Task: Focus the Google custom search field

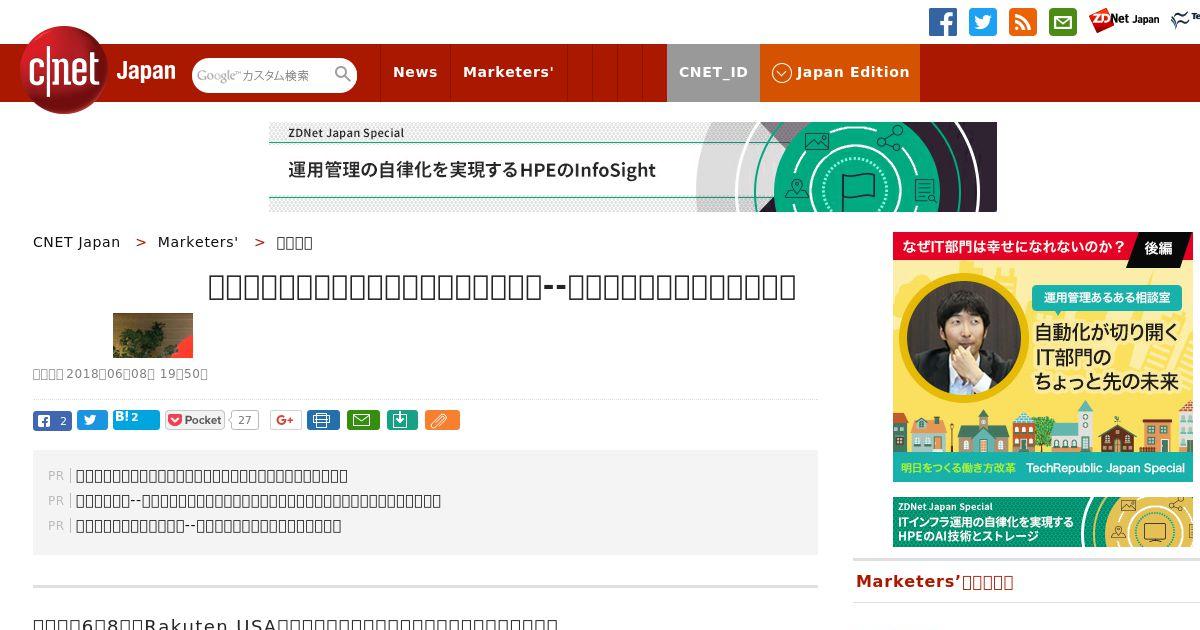Action: pyautogui.click(x=263, y=75)
